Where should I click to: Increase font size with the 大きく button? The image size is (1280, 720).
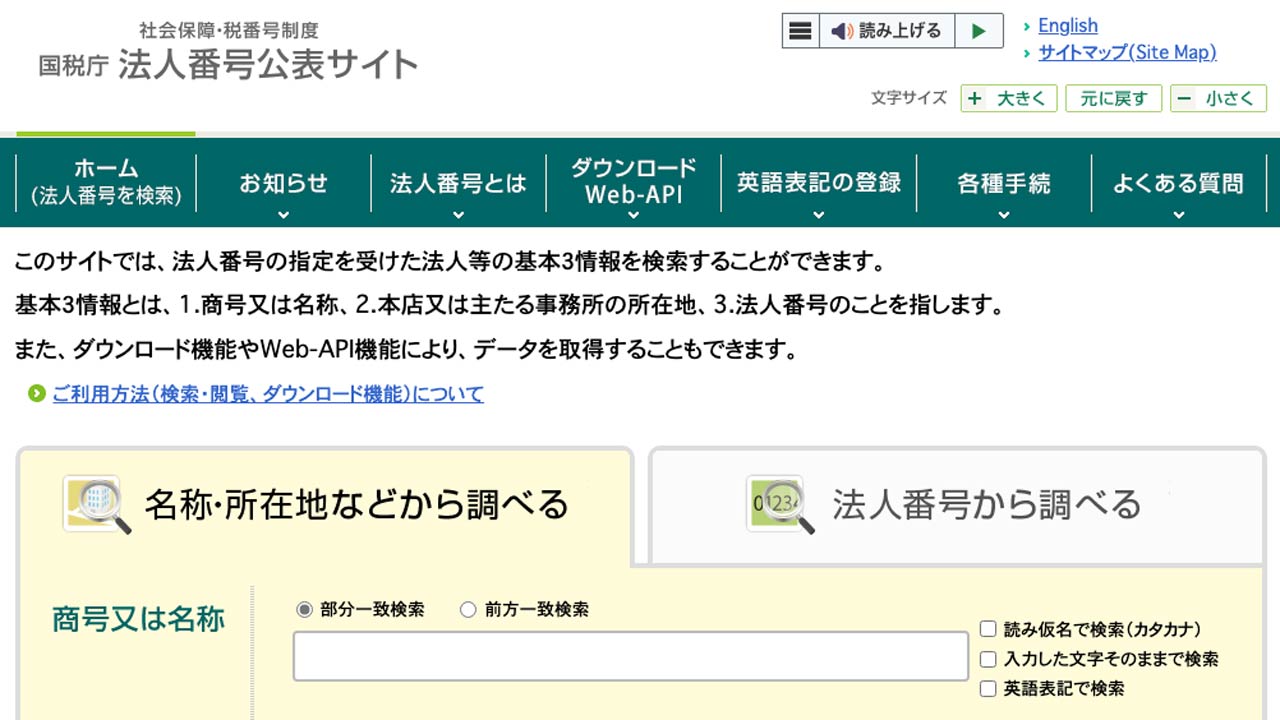[1009, 98]
